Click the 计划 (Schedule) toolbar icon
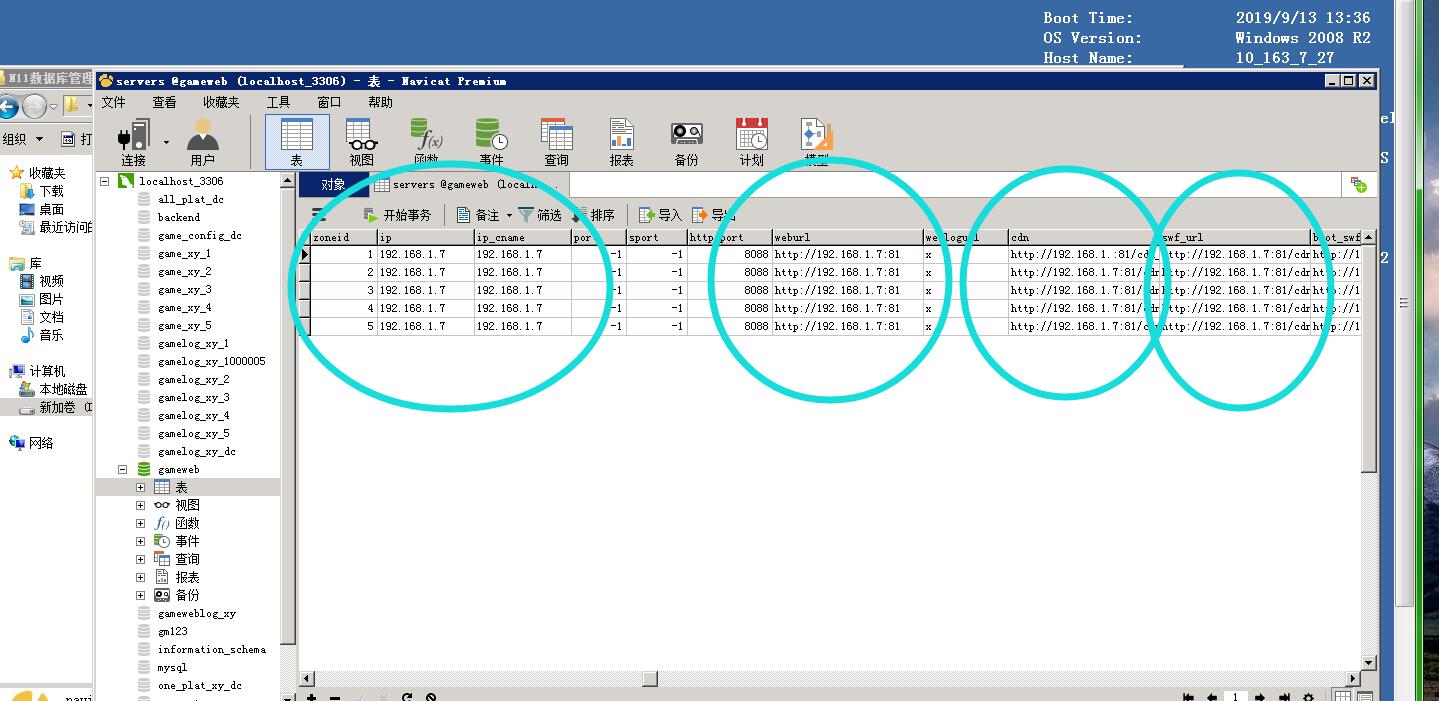The image size is (1439, 701). [751, 141]
